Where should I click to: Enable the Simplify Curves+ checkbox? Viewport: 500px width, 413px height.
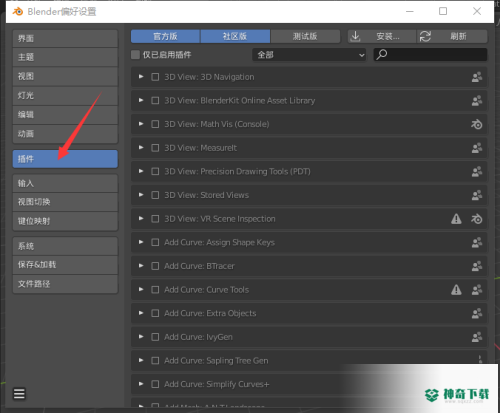click(x=155, y=384)
